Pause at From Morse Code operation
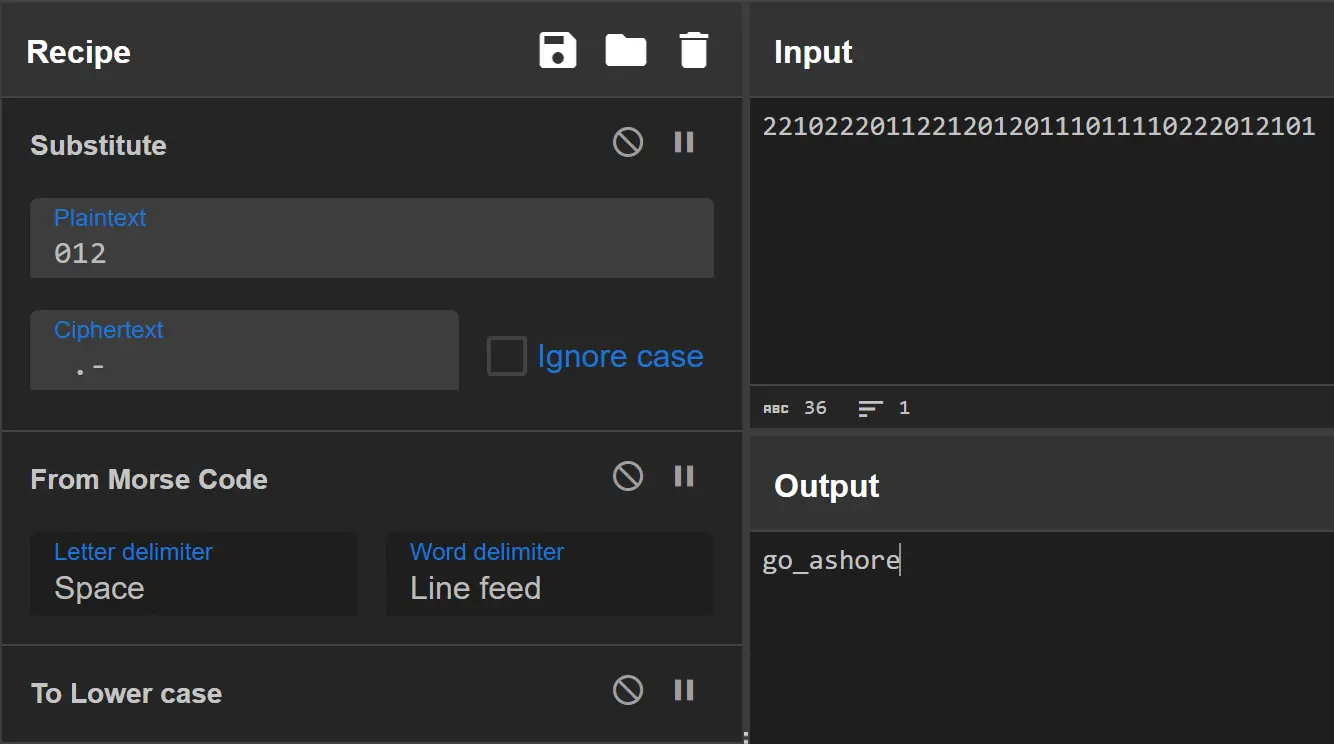The height and width of the screenshot is (744, 1334). coord(684,477)
